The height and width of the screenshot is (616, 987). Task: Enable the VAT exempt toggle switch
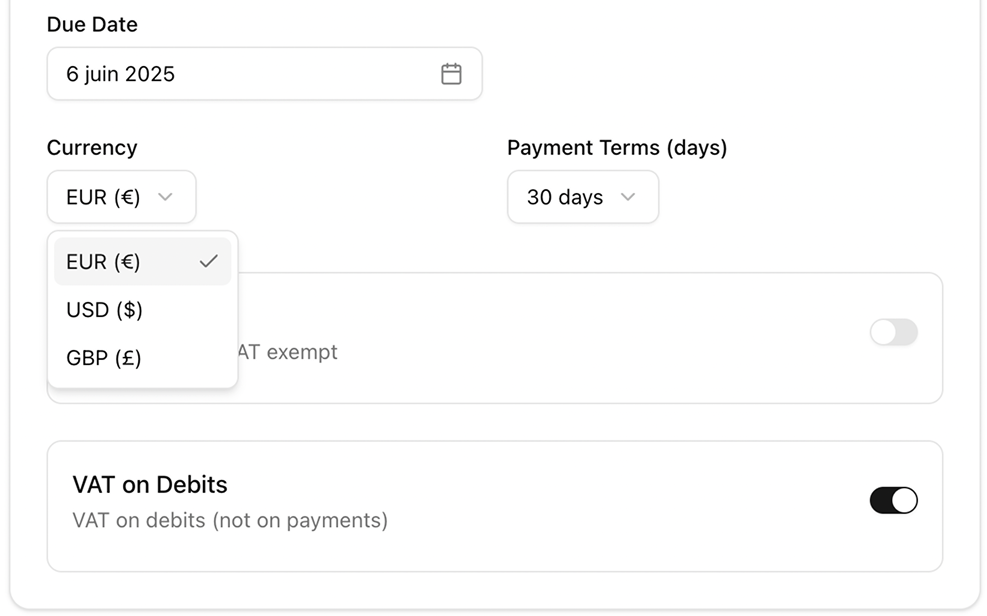coord(893,332)
